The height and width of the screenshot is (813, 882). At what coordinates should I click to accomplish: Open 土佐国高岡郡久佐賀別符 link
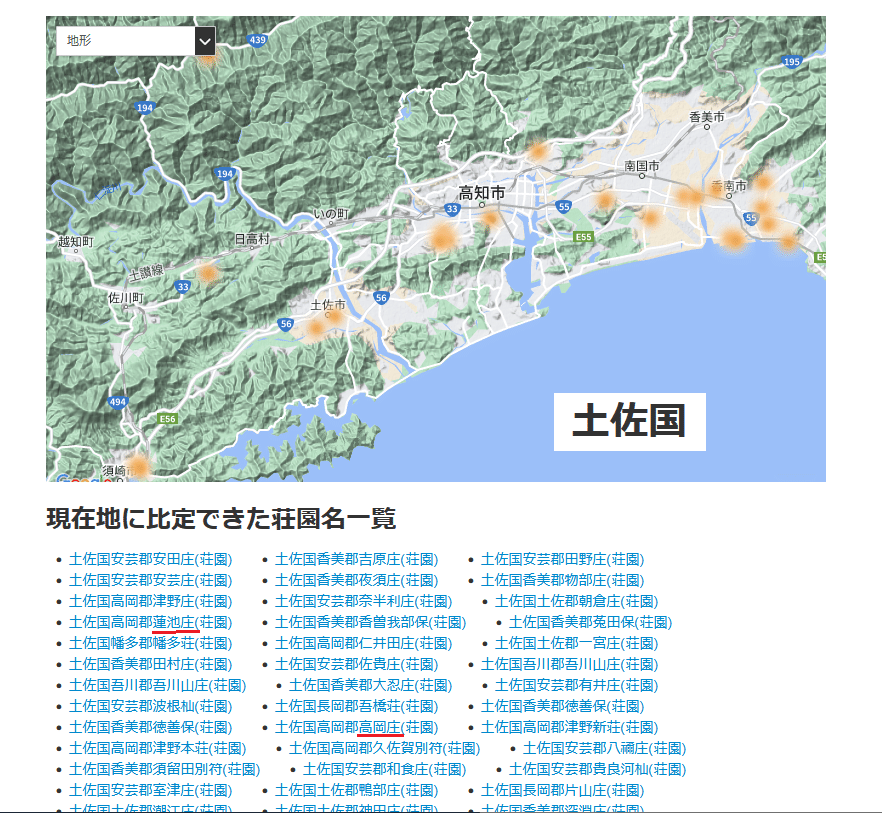pyautogui.click(x=385, y=748)
